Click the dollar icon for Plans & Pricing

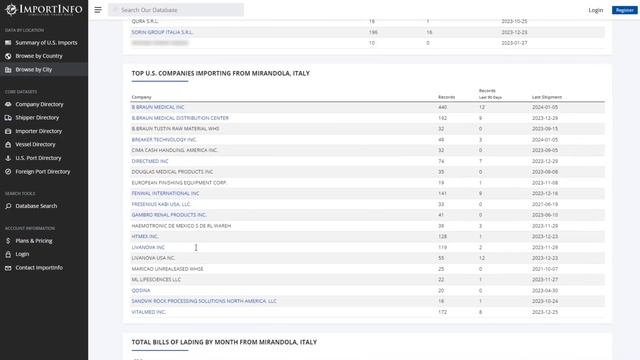(8, 241)
